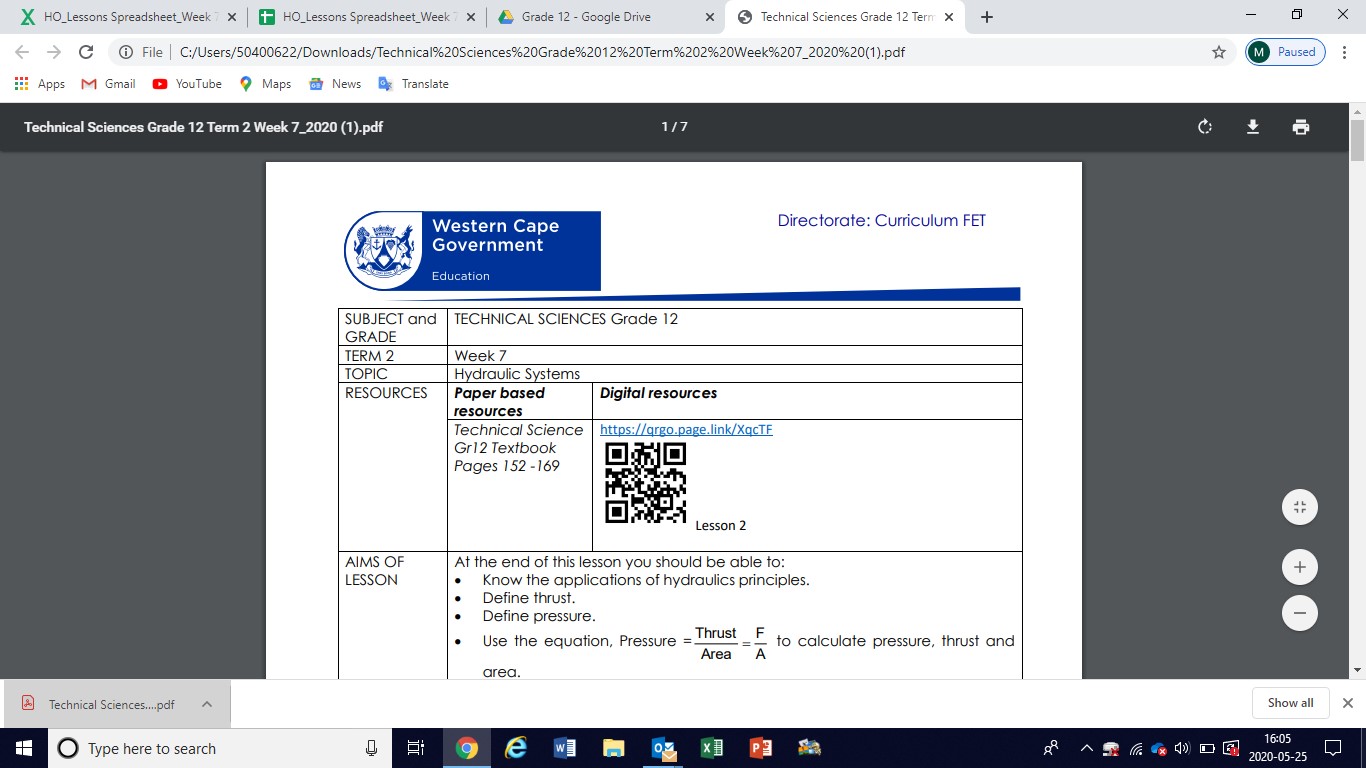
Task: Click the PDF page indicator 1 / 7
Action: click(674, 127)
